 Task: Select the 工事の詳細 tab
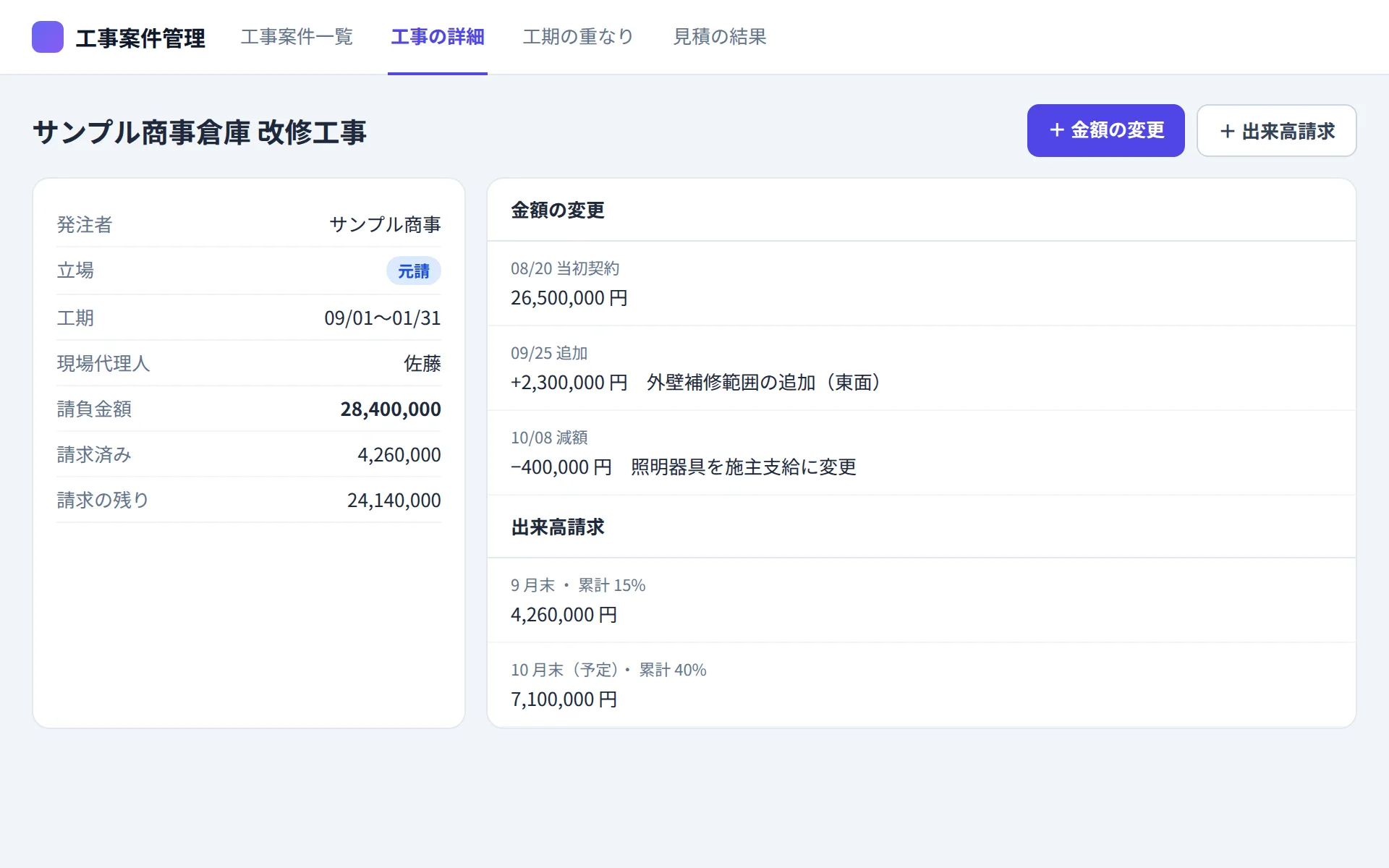pyautogui.click(x=438, y=37)
